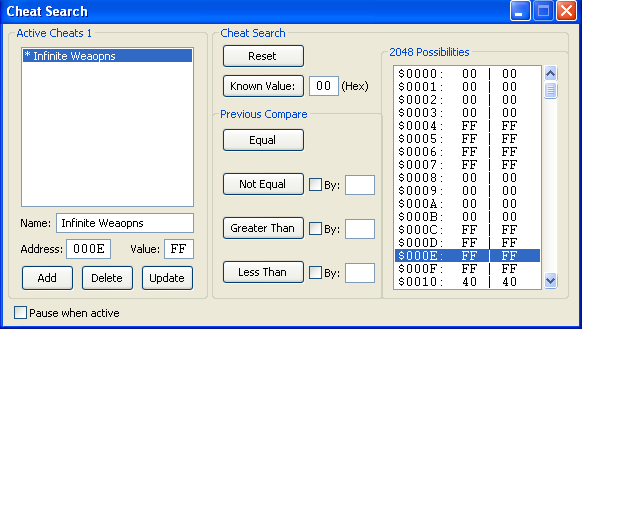This screenshot has height=512, width=640.
Task: Select address $000D row
Action: [x=467, y=243]
